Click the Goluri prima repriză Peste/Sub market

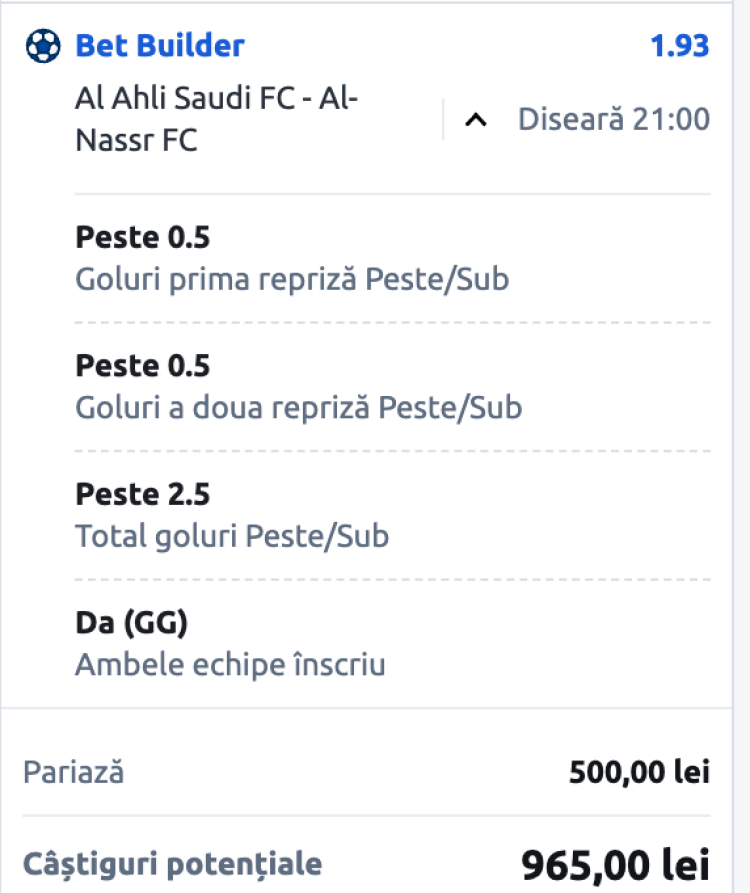(x=292, y=278)
